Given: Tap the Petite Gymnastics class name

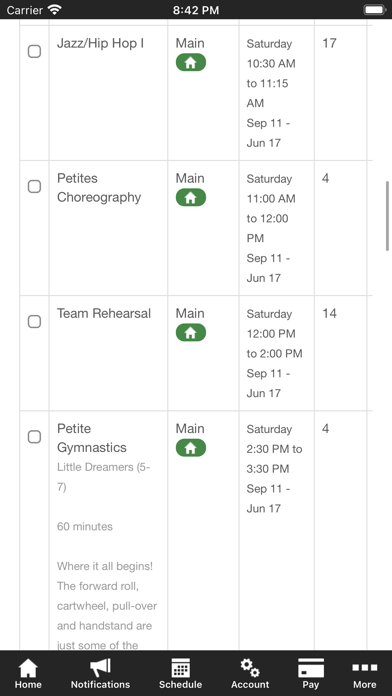Looking at the screenshot, I should click(x=92, y=438).
